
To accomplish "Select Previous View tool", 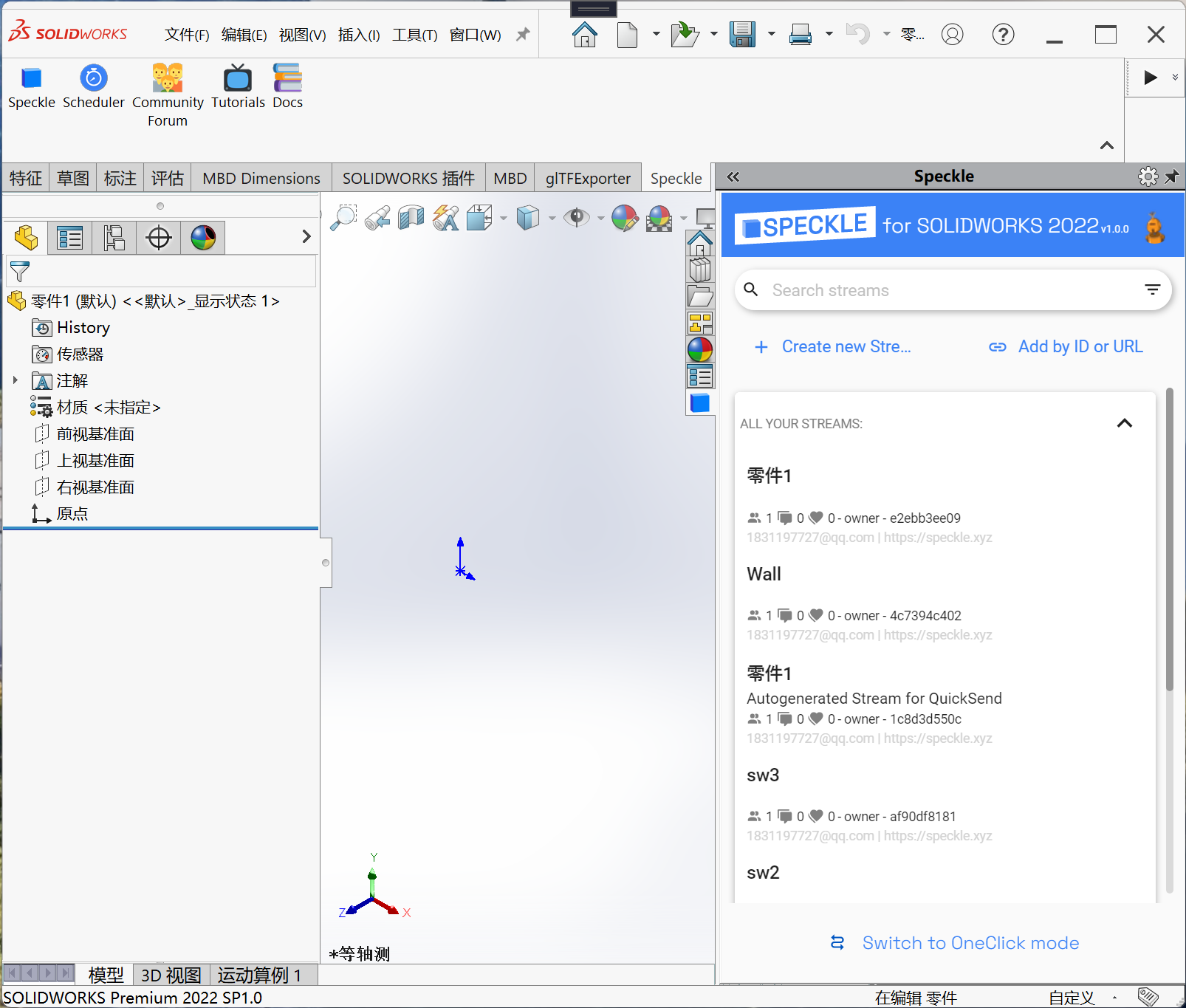I will click(x=377, y=218).
